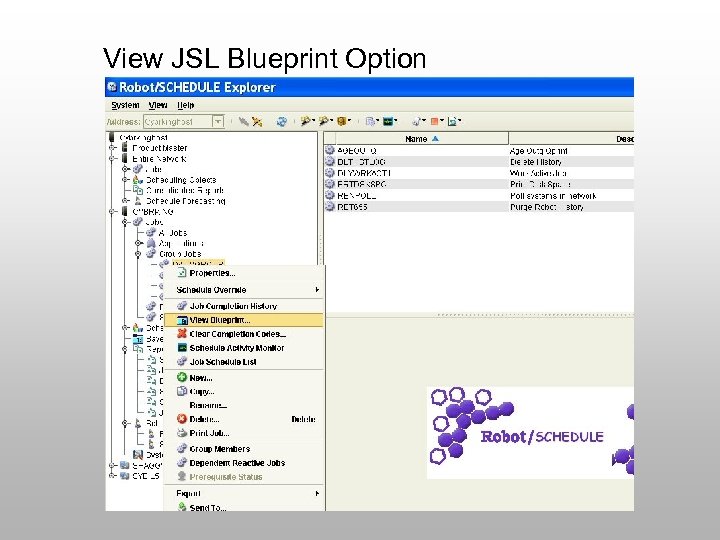Select the Entire Network tree label
720x540 pixels.
[x=159, y=158]
